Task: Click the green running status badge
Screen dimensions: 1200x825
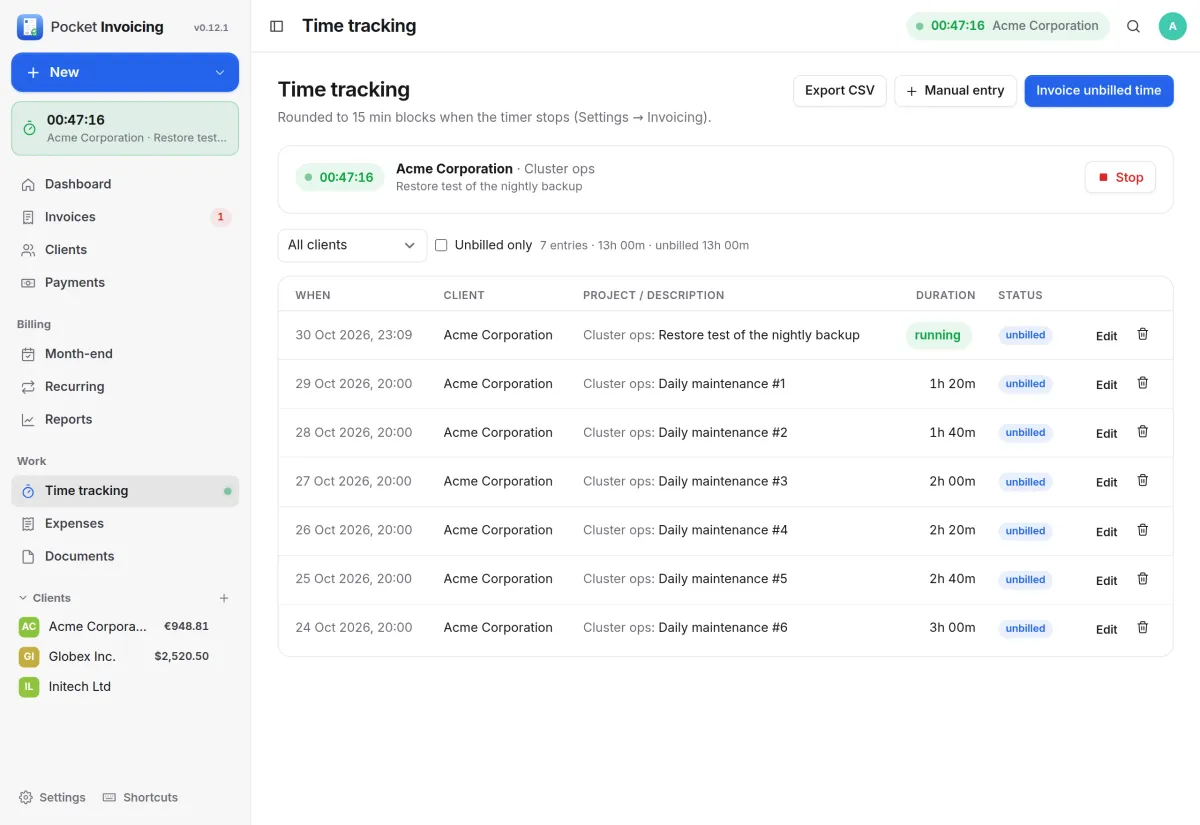Action: (x=938, y=335)
